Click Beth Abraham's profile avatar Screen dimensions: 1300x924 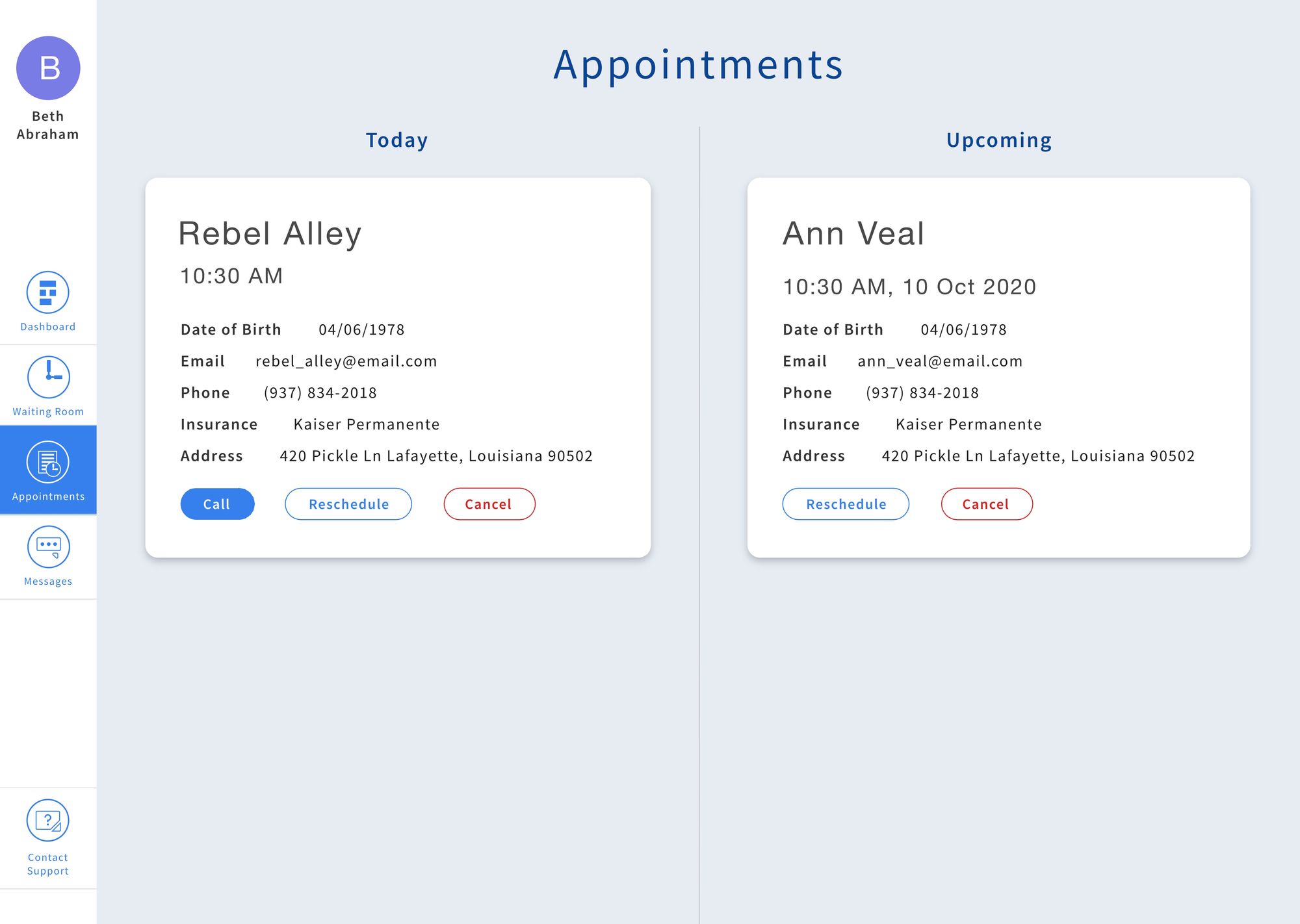click(48, 68)
